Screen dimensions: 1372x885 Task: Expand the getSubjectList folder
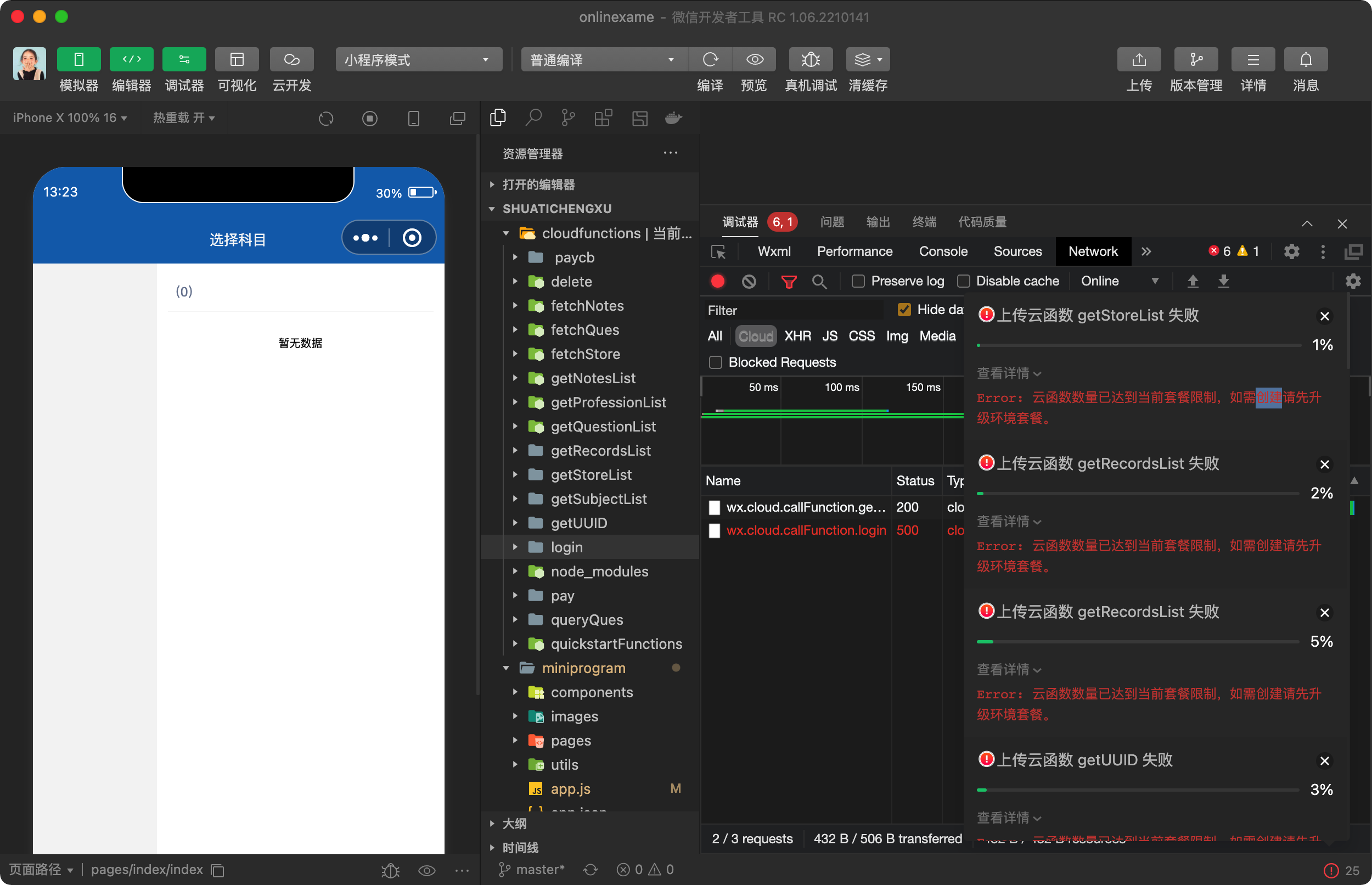tap(598, 499)
